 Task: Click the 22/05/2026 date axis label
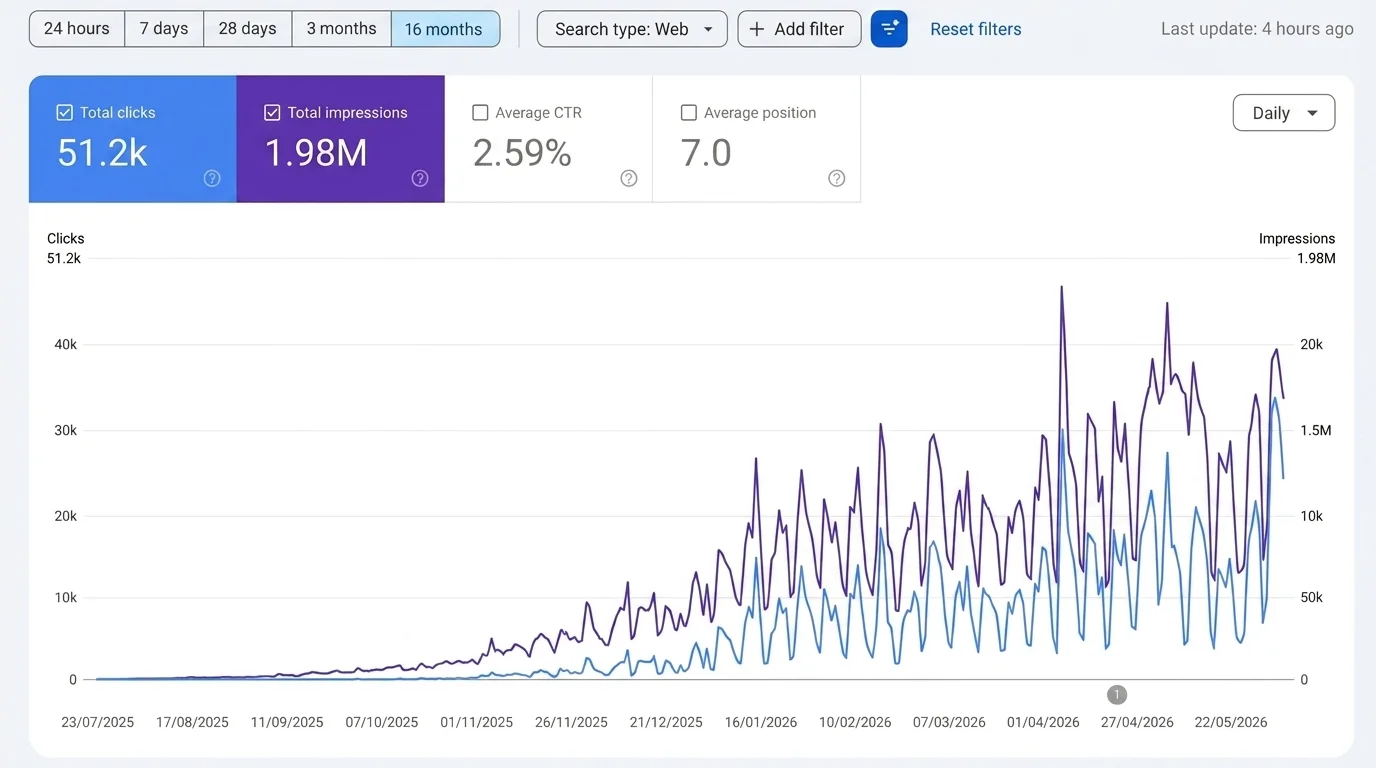pyautogui.click(x=1231, y=722)
